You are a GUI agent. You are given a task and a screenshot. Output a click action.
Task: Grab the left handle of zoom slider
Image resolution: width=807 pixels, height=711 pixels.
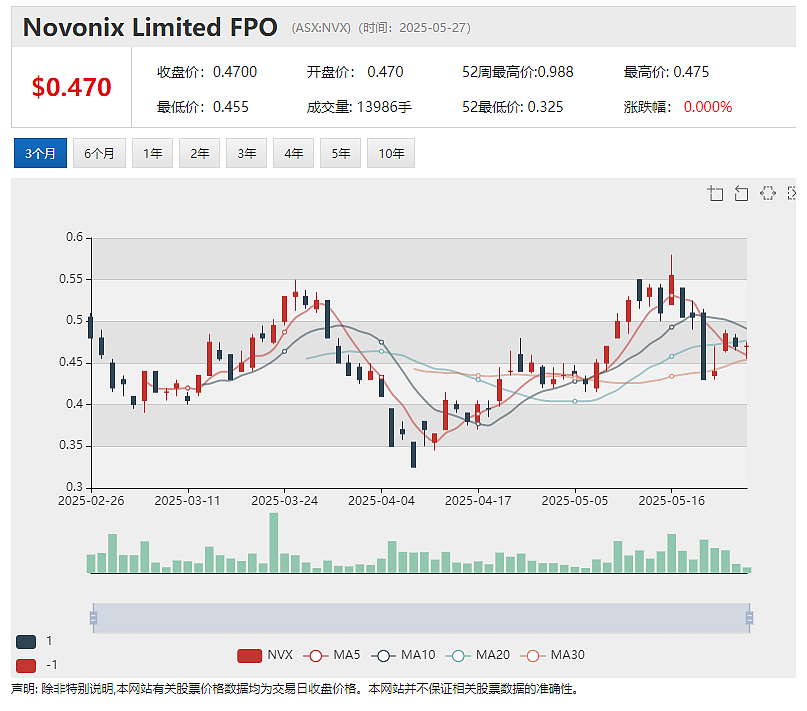(93, 618)
